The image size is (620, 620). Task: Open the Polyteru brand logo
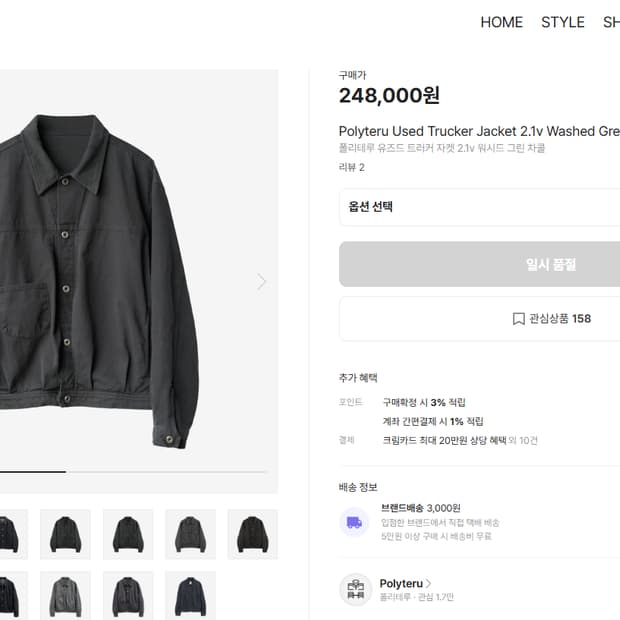click(x=355, y=590)
